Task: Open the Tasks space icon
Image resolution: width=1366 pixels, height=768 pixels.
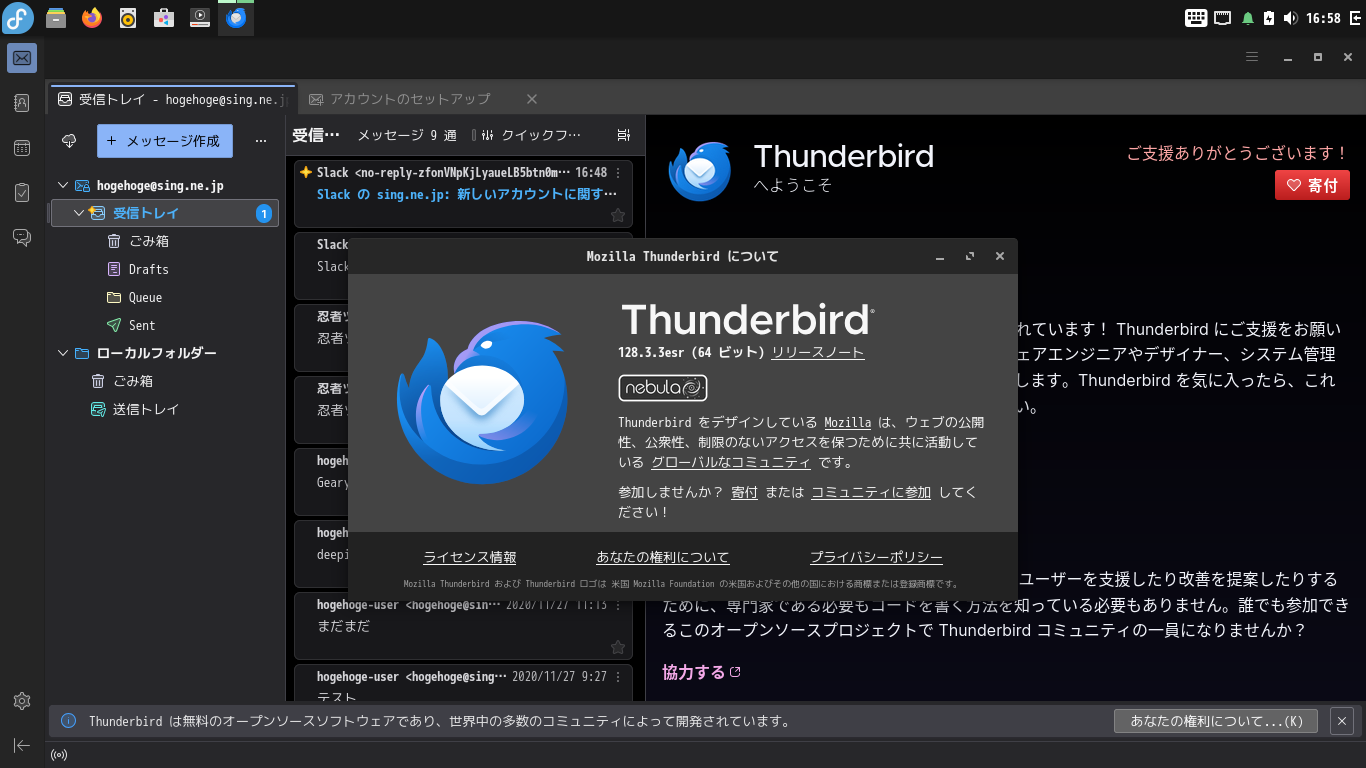Action: click(x=22, y=193)
